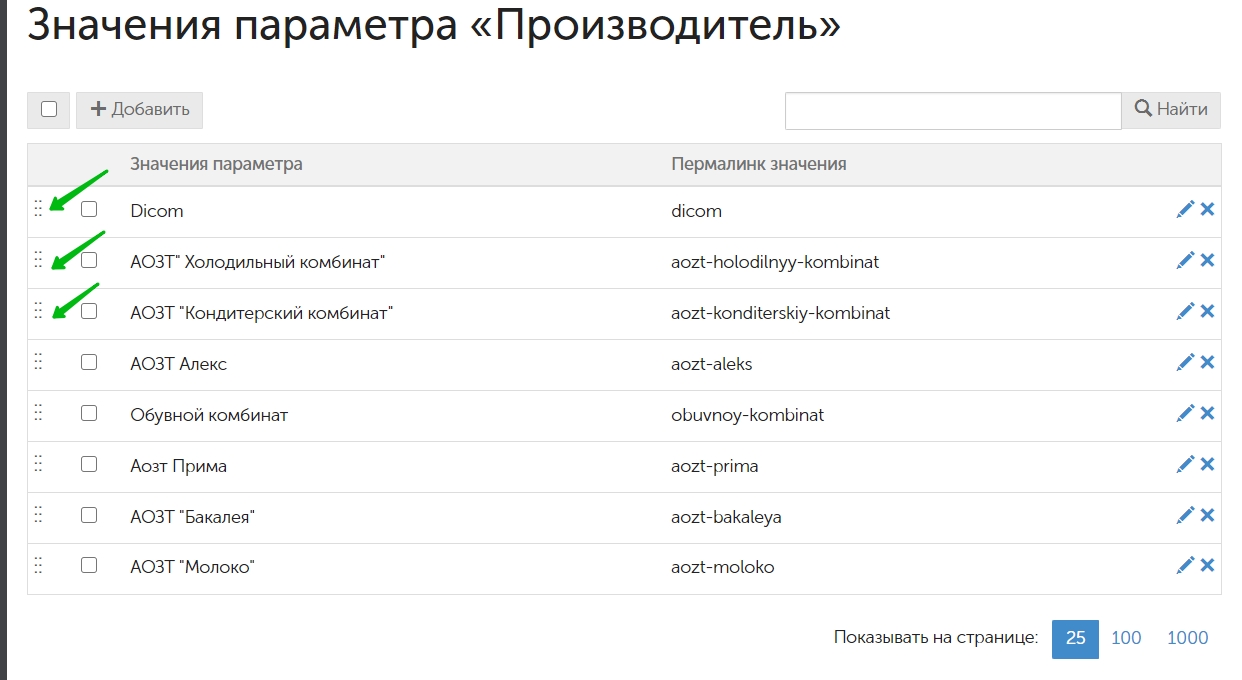Click the pencil icon for АОЗТ Алекс
Viewport: 1242px width, 680px height.
(x=1185, y=362)
